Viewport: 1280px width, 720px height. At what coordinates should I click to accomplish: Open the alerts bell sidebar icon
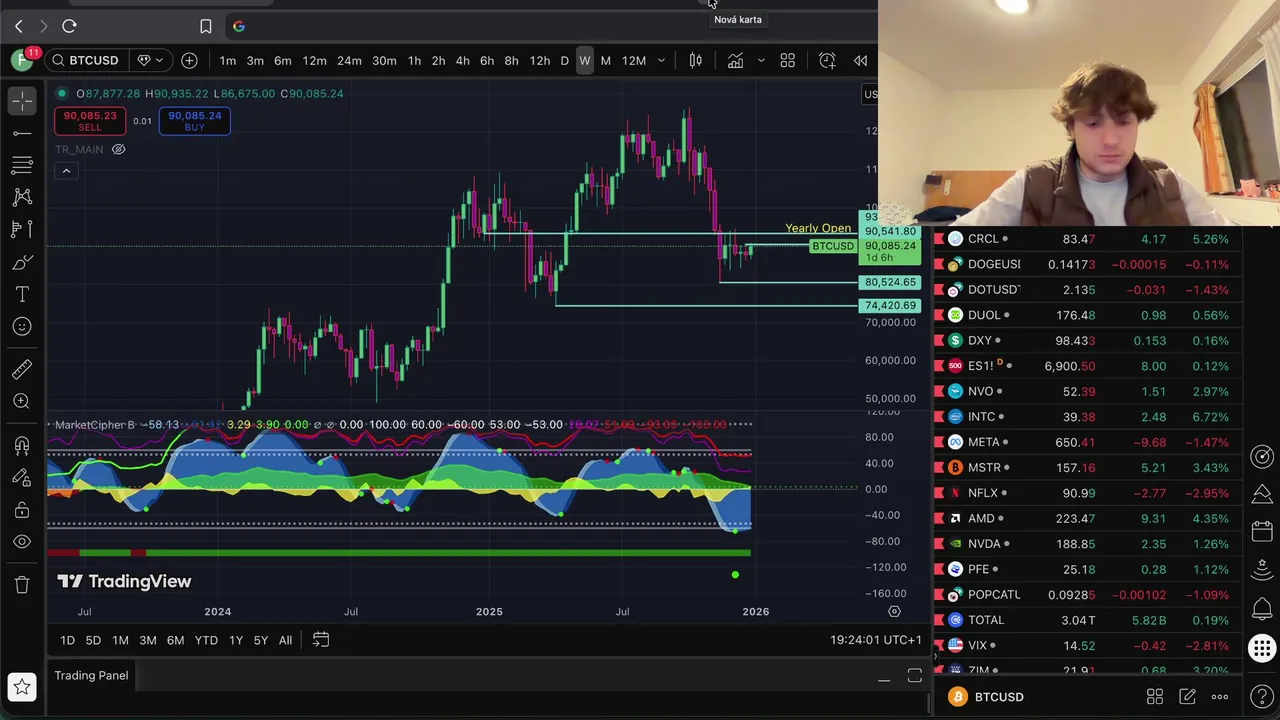pos(1262,609)
